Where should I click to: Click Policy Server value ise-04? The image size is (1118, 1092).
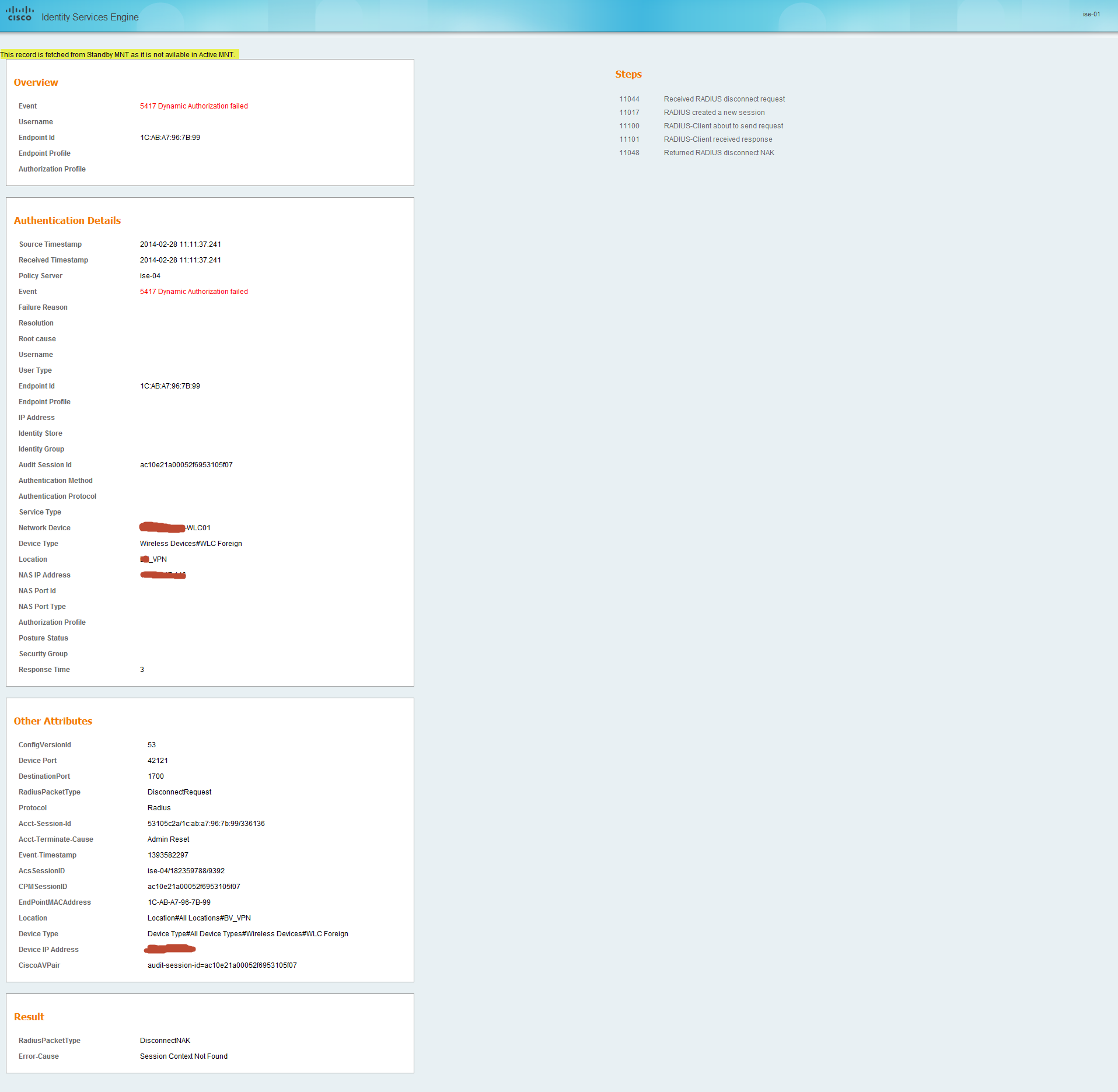point(150,276)
